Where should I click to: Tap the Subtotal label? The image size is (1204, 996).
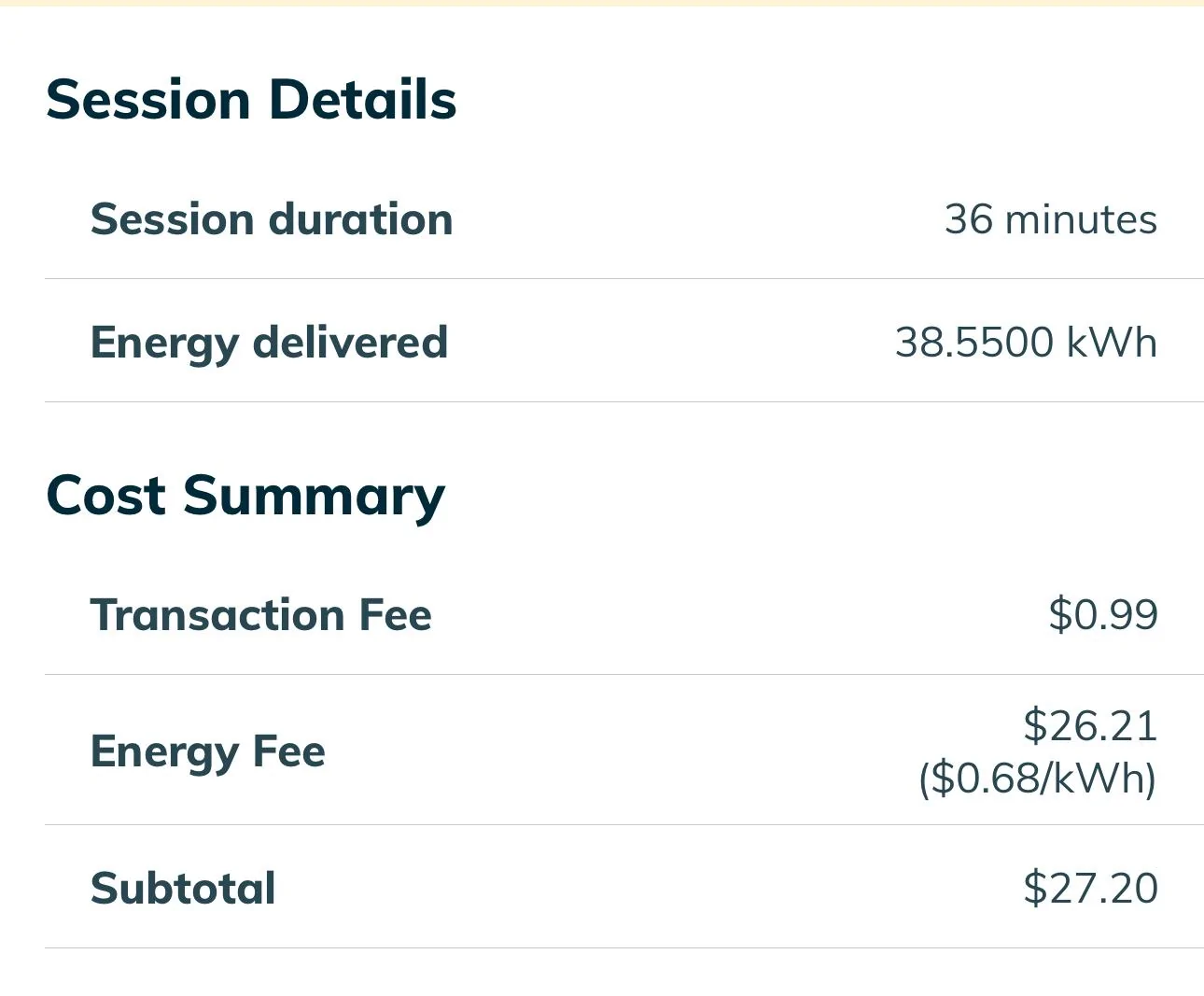click(x=183, y=888)
